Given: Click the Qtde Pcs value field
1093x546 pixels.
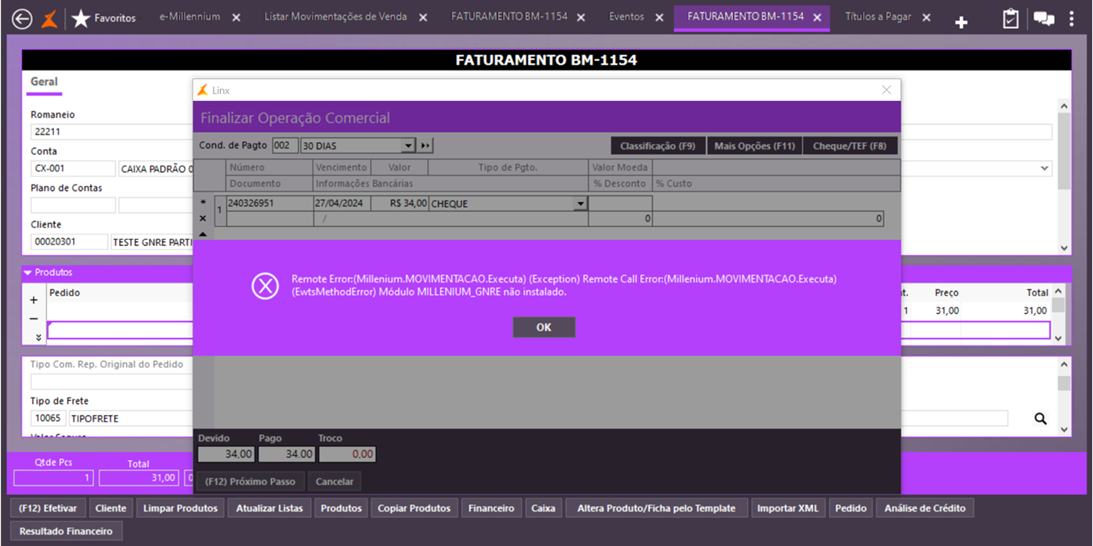Looking at the screenshot, I should pyautogui.click(x=53, y=478).
